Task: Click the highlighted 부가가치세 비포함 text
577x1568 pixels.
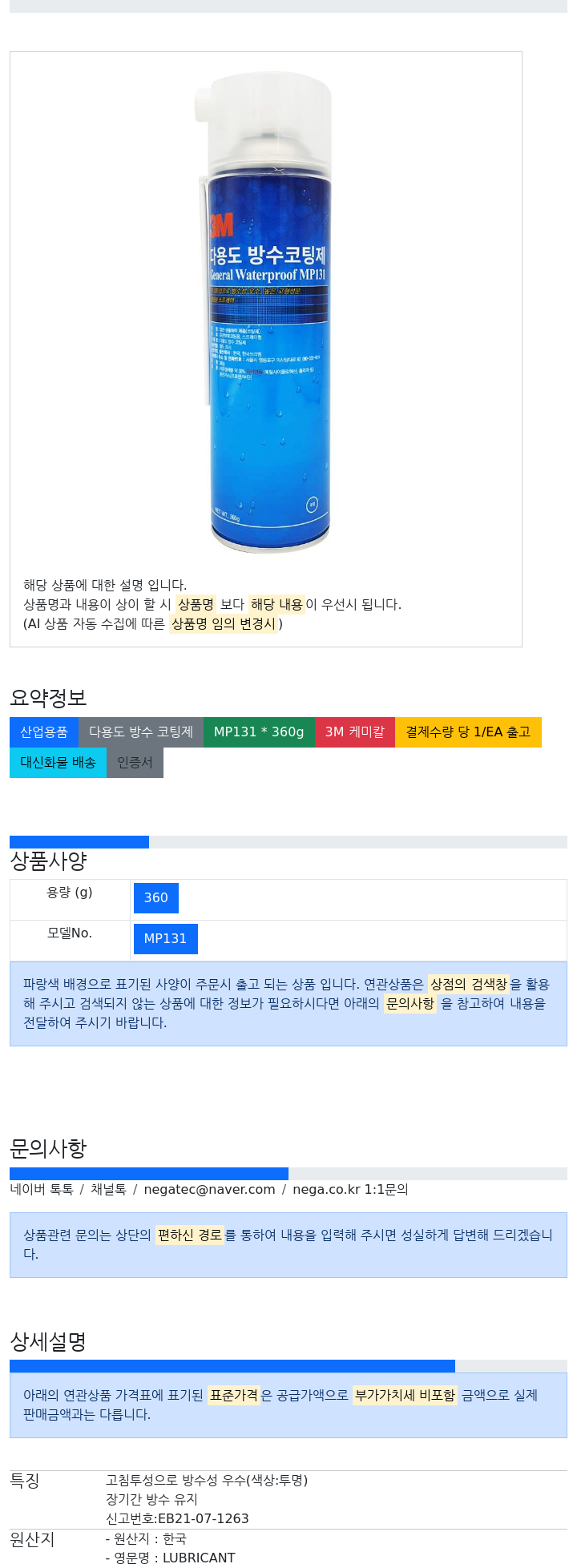Action: pos(406,1396)
